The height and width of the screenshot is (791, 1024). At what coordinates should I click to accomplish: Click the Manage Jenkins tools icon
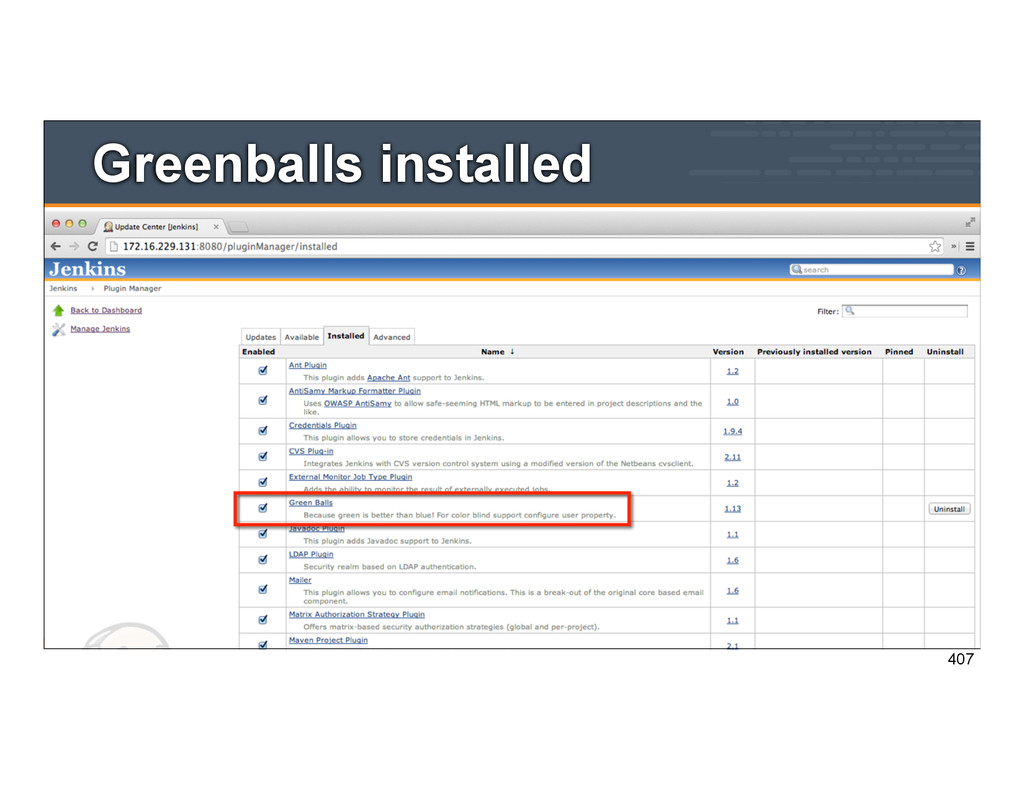click(58, 329)
